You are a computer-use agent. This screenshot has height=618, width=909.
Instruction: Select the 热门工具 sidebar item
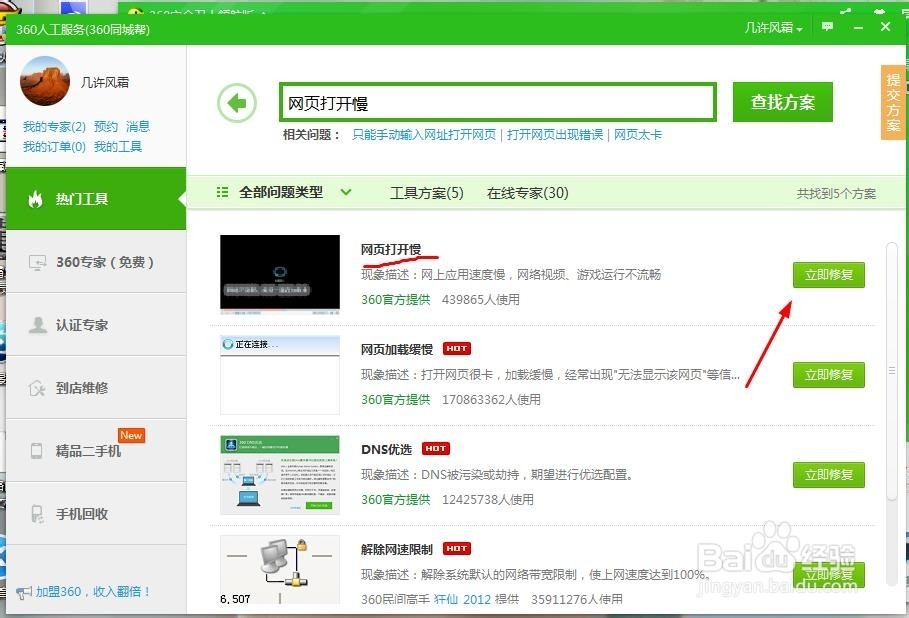coord(96,199)
